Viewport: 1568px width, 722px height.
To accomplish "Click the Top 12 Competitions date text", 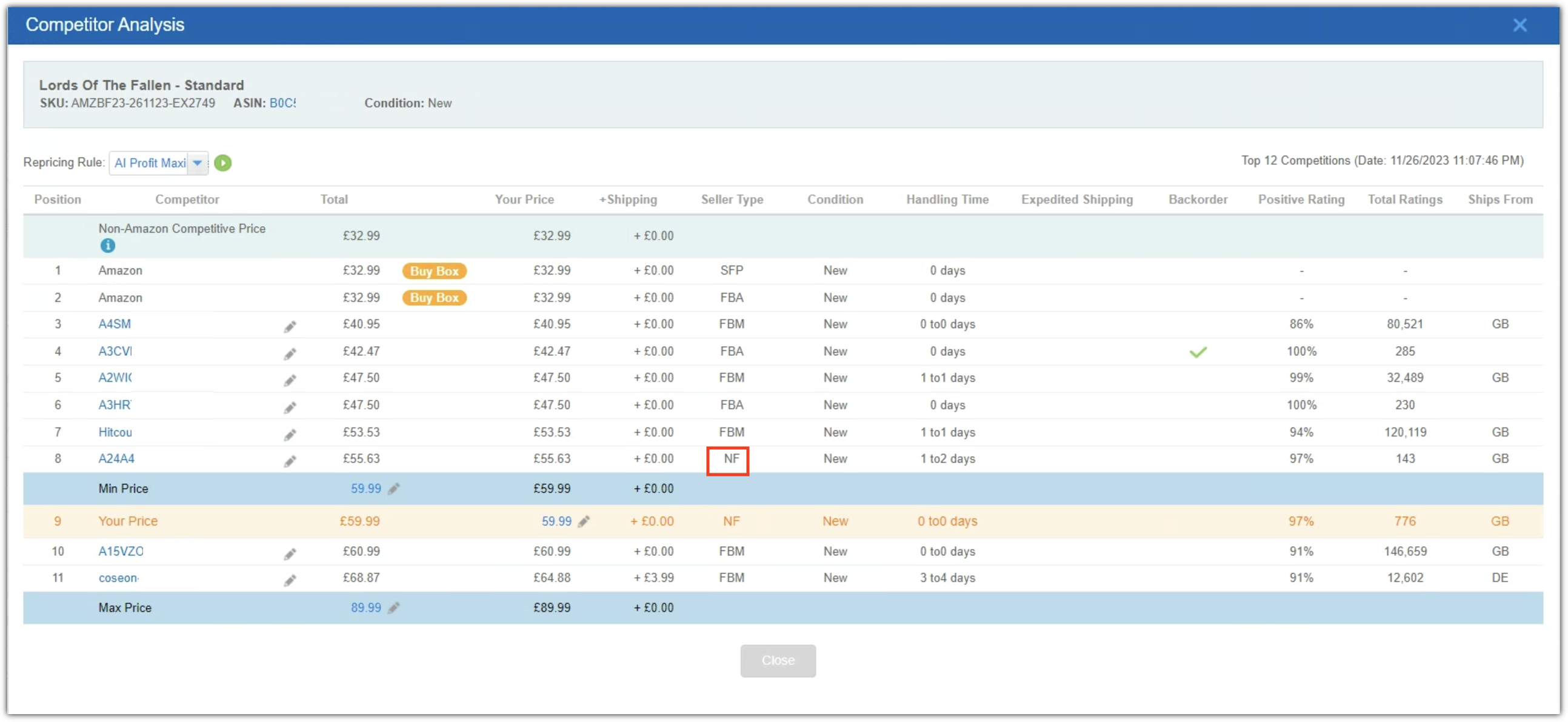I will (x=1382, y=161).
